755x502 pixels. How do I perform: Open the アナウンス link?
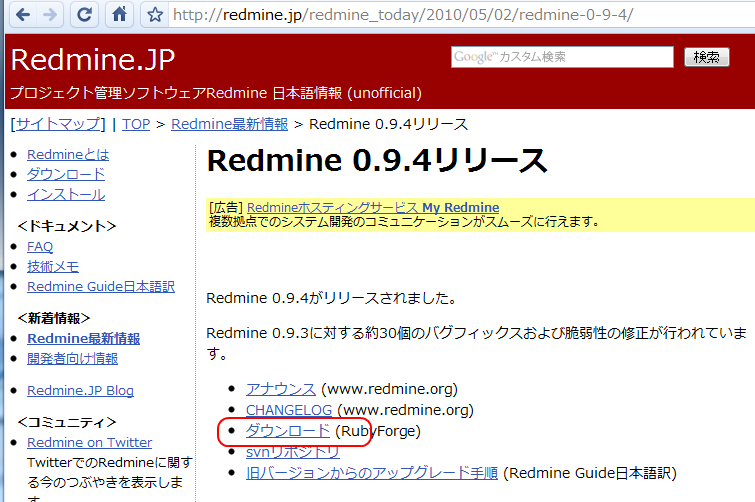[281, 389]
